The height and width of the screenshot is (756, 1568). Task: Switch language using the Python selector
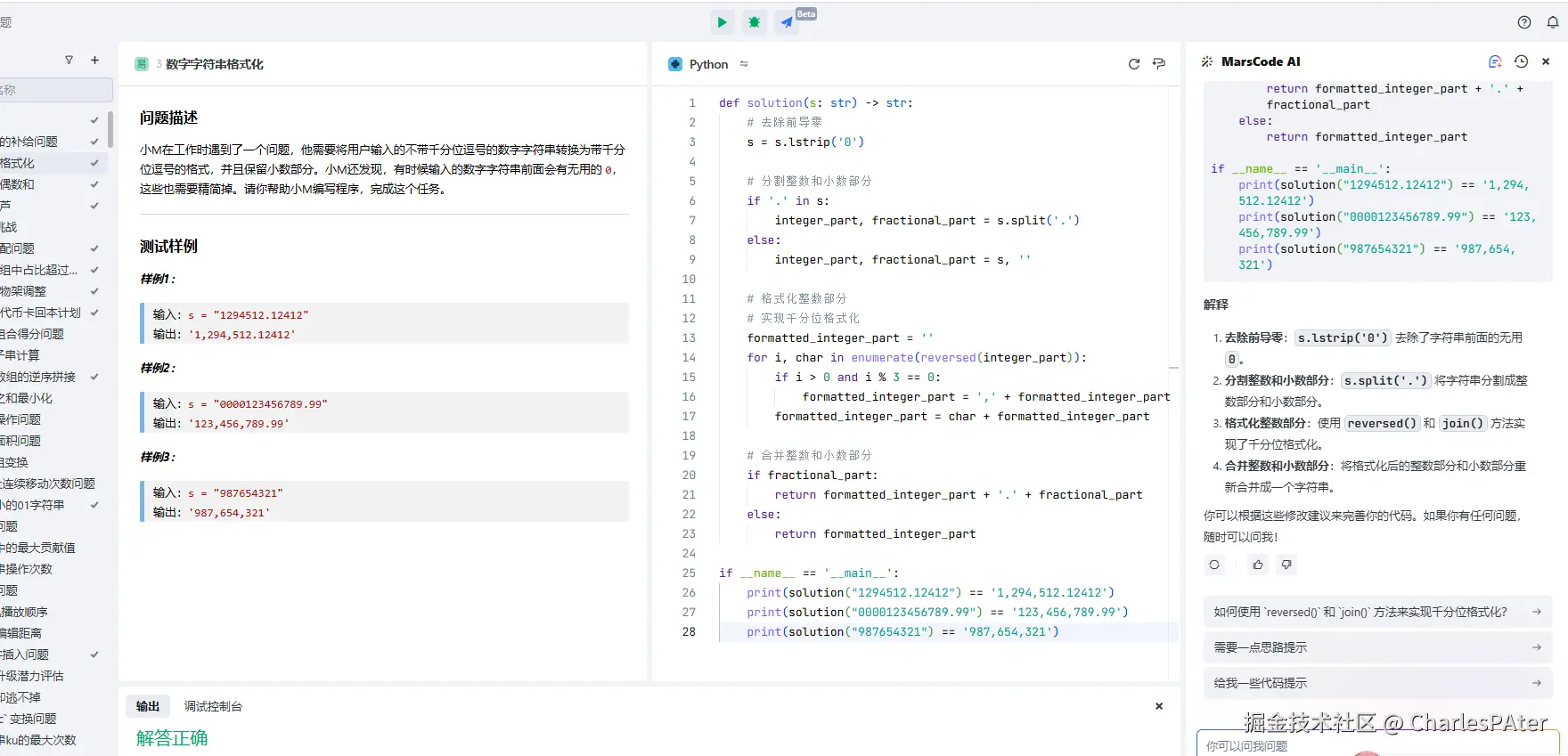click(709, 64)
